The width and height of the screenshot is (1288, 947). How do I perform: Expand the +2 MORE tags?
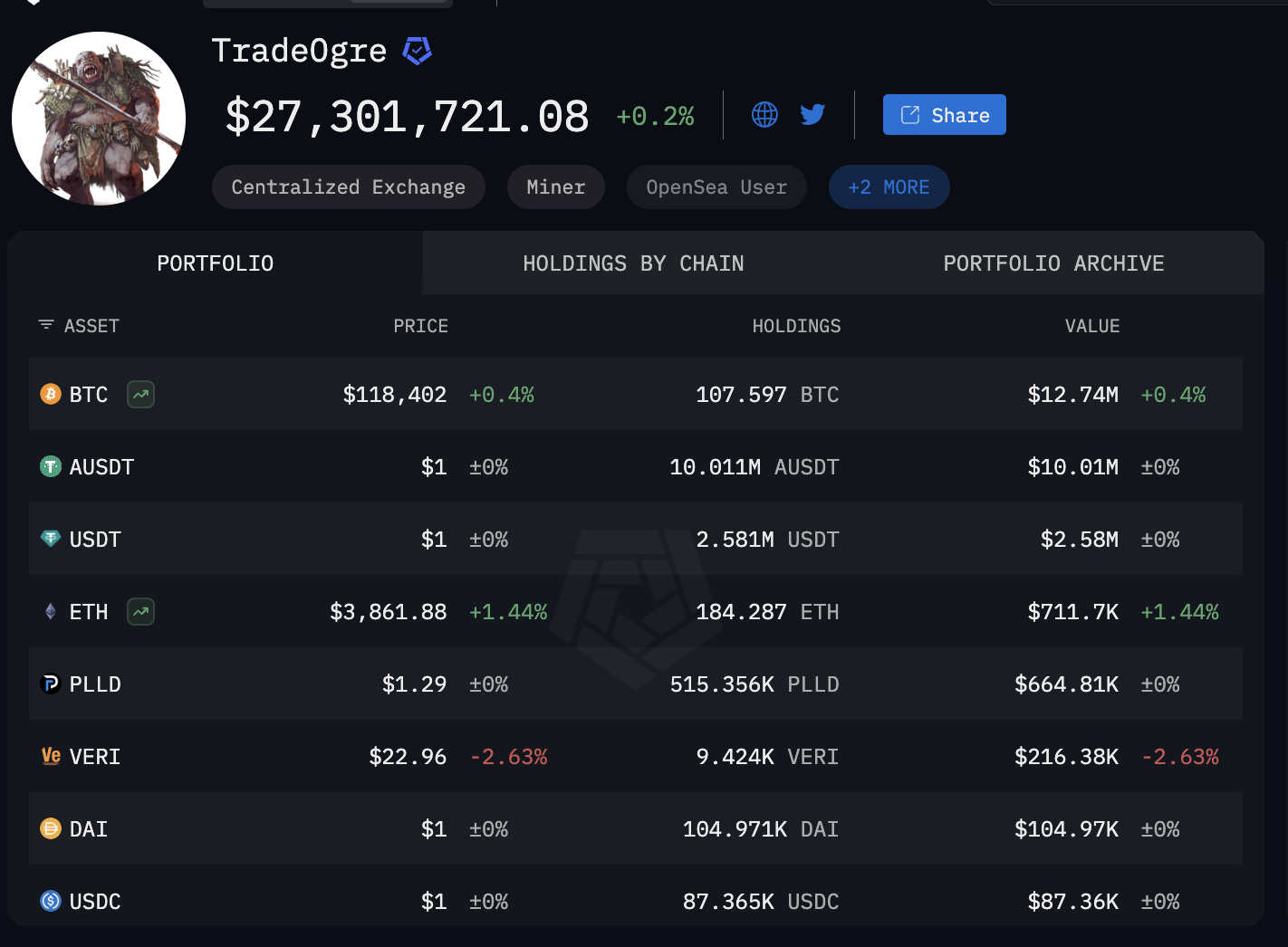(x=889, y=187)
